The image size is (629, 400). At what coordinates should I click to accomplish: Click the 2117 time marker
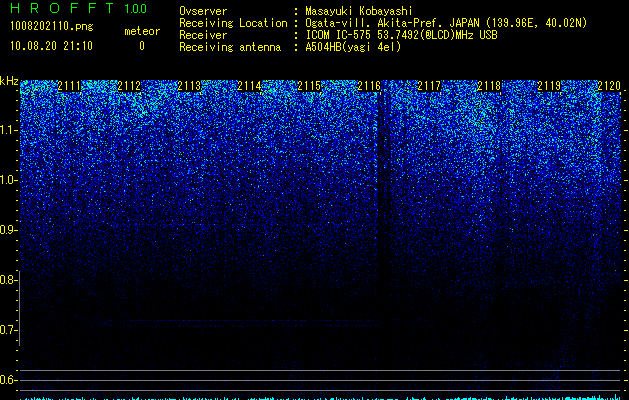tap(429, 86)
